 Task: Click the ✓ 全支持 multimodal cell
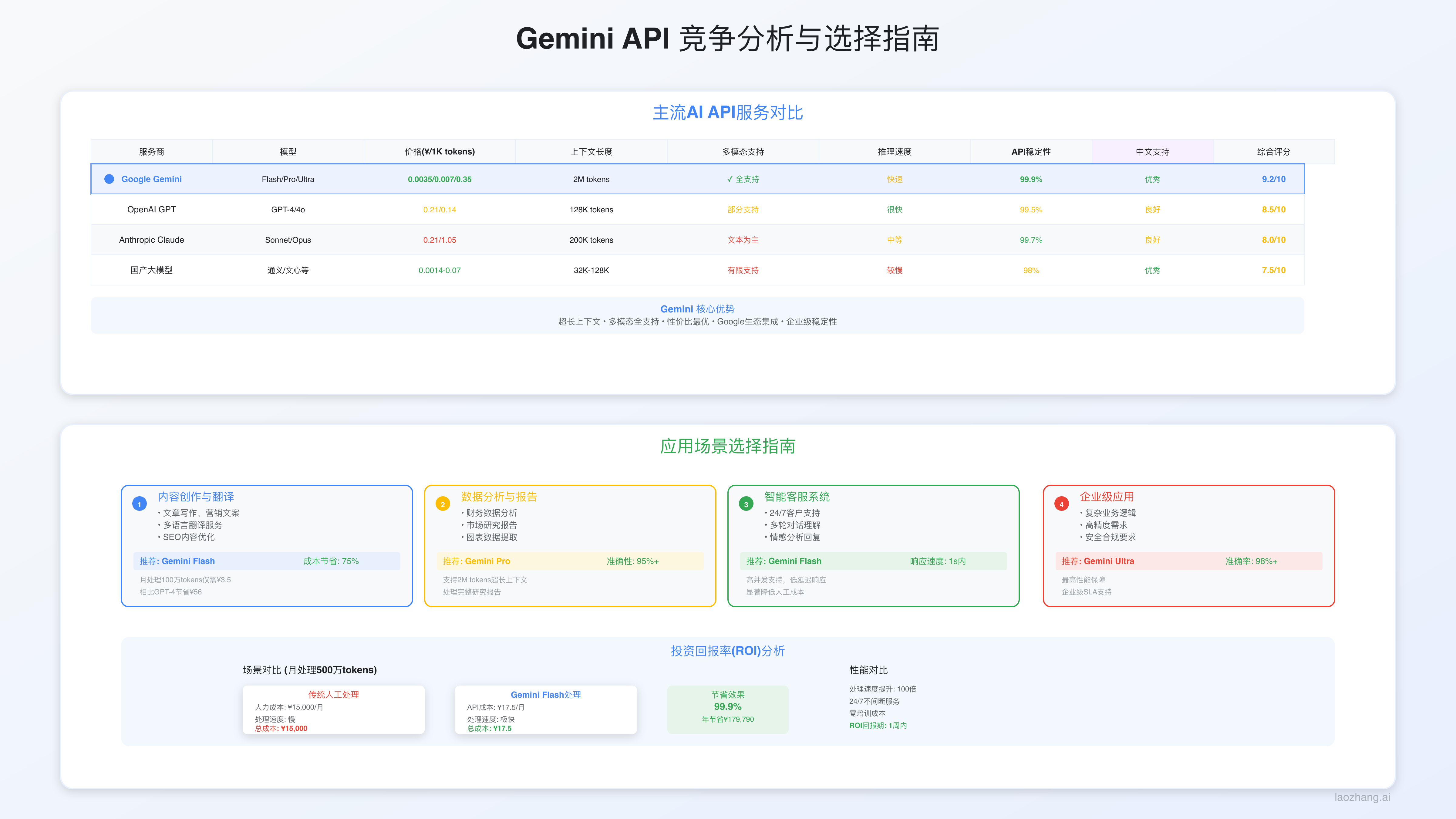[x=743, y=179]
